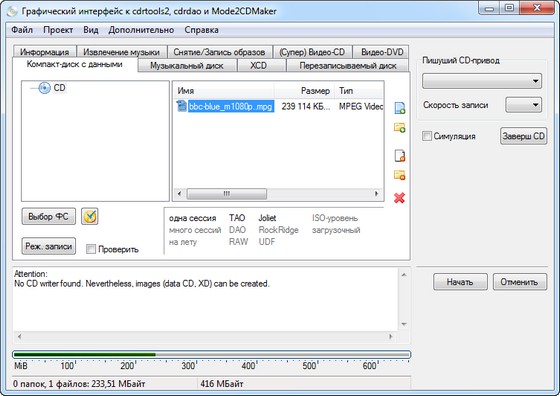This screenshot has height=396, width=560.
Task: Switch to the Информация tab
Action: click(45, 52)
